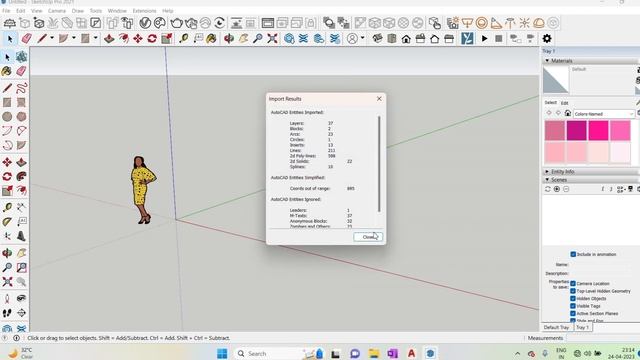The image size is (640, 360).
Task: Click the sun light icon in render toolbar
Action: click(524, 23)
